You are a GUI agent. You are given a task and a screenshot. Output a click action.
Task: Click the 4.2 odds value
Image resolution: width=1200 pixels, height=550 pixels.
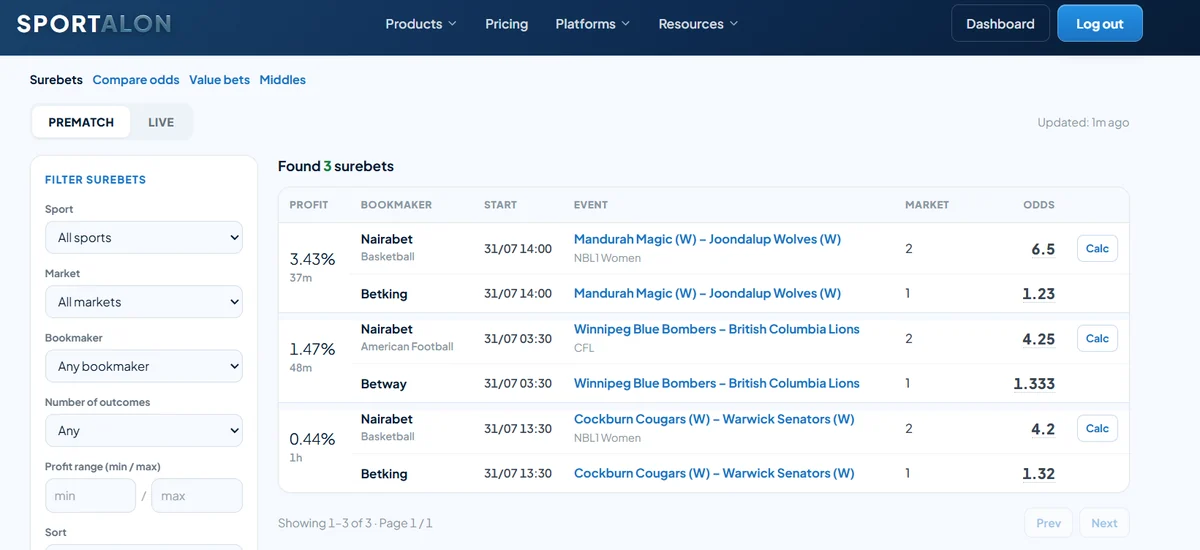coord(1043,429)
